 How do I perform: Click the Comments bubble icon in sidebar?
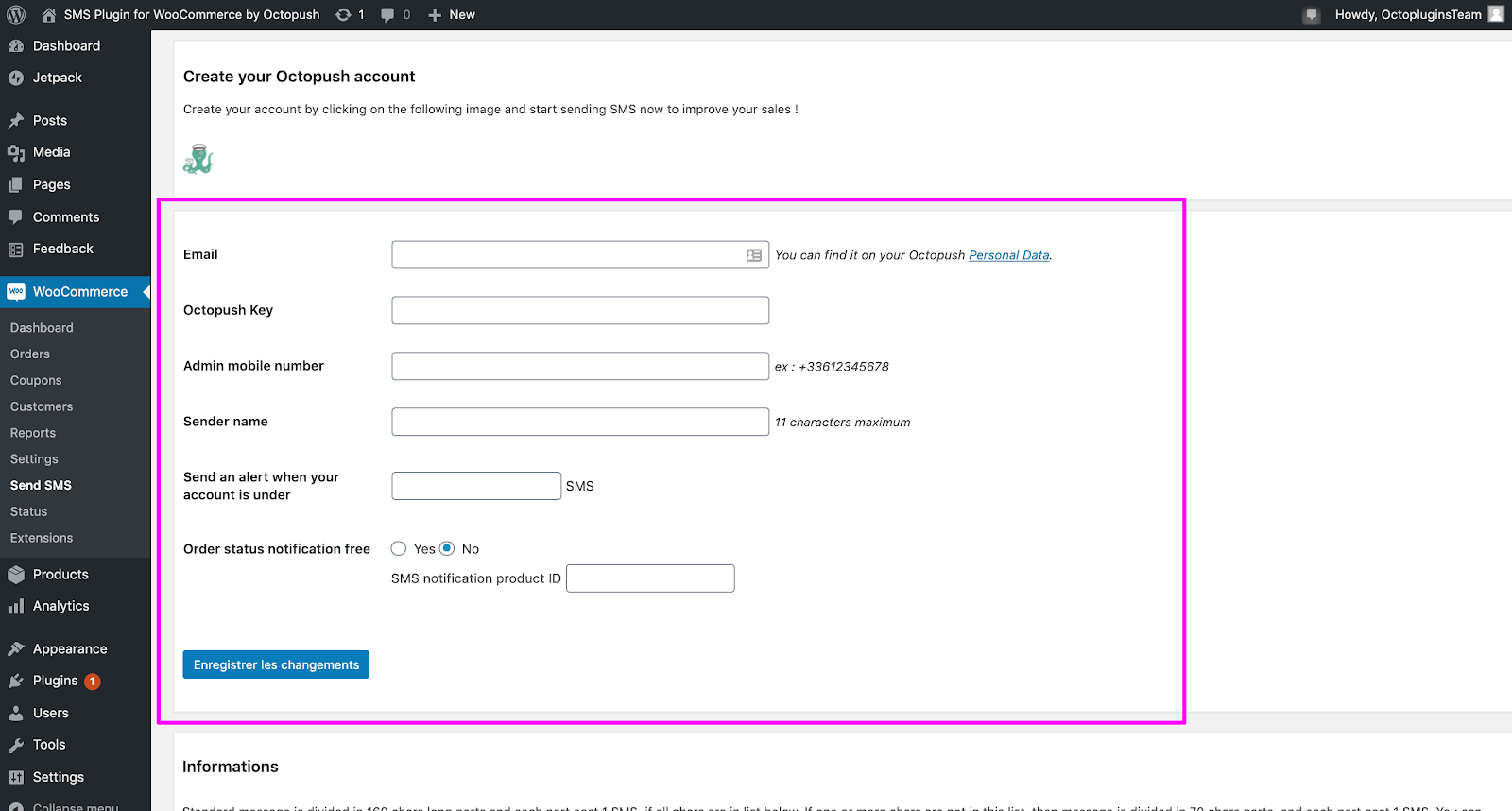tap(16, 216)
